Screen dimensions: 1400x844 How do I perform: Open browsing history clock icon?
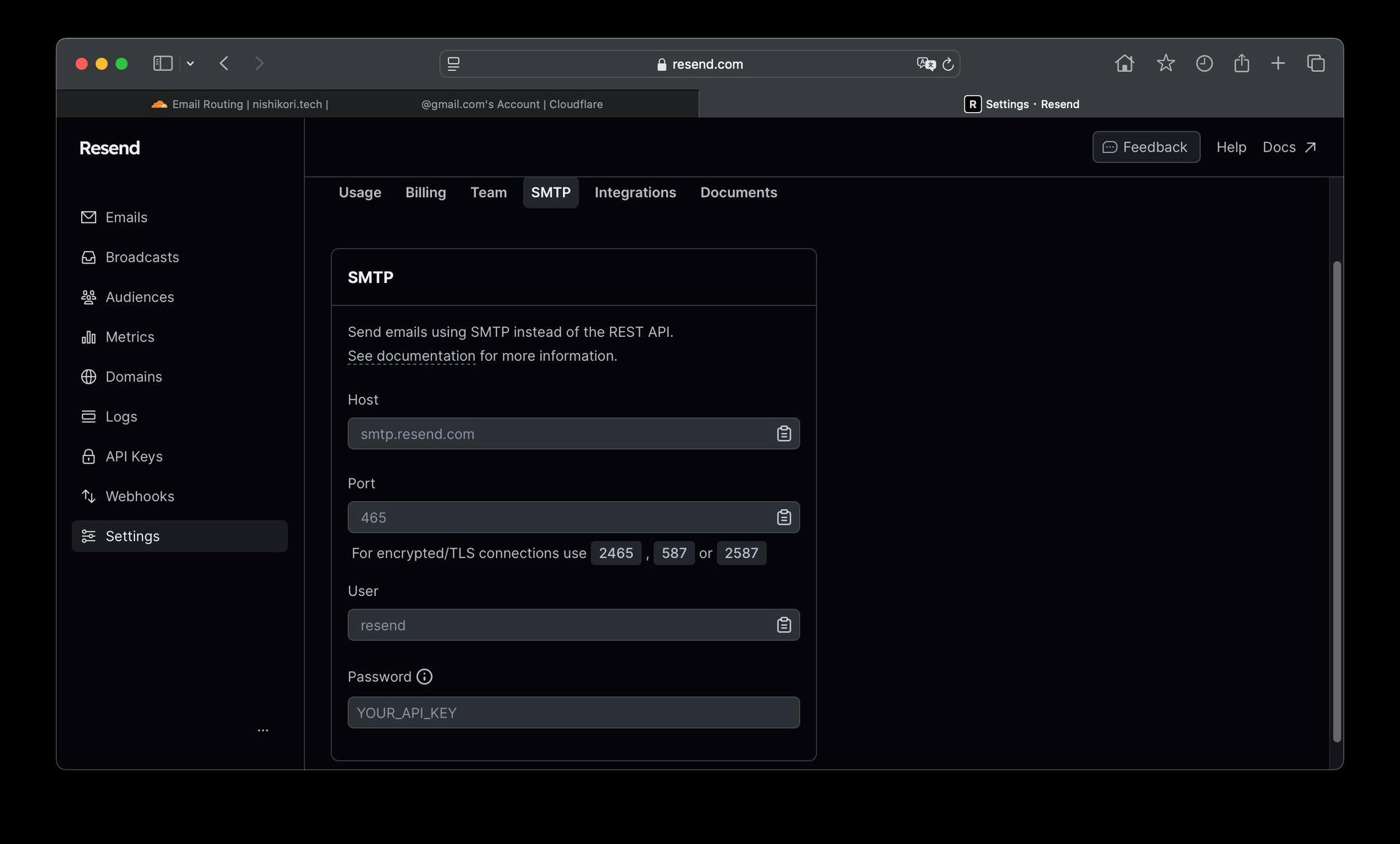tap(1204, 63)
